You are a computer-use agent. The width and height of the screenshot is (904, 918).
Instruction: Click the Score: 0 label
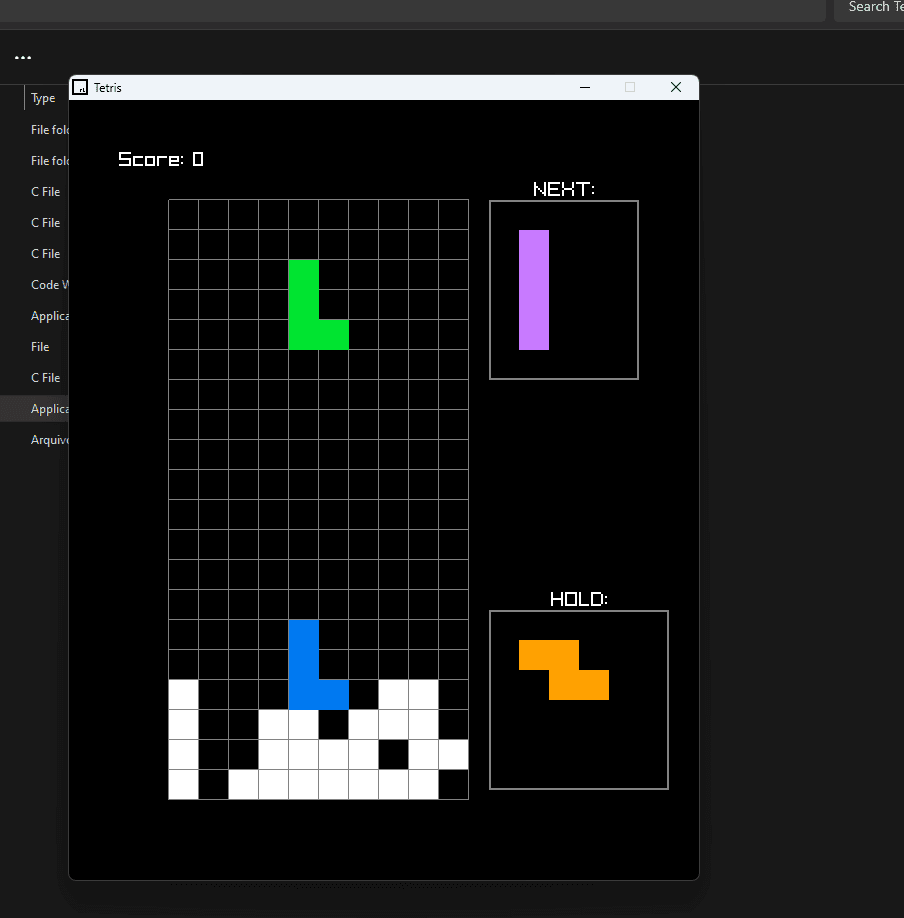[161, 159]
